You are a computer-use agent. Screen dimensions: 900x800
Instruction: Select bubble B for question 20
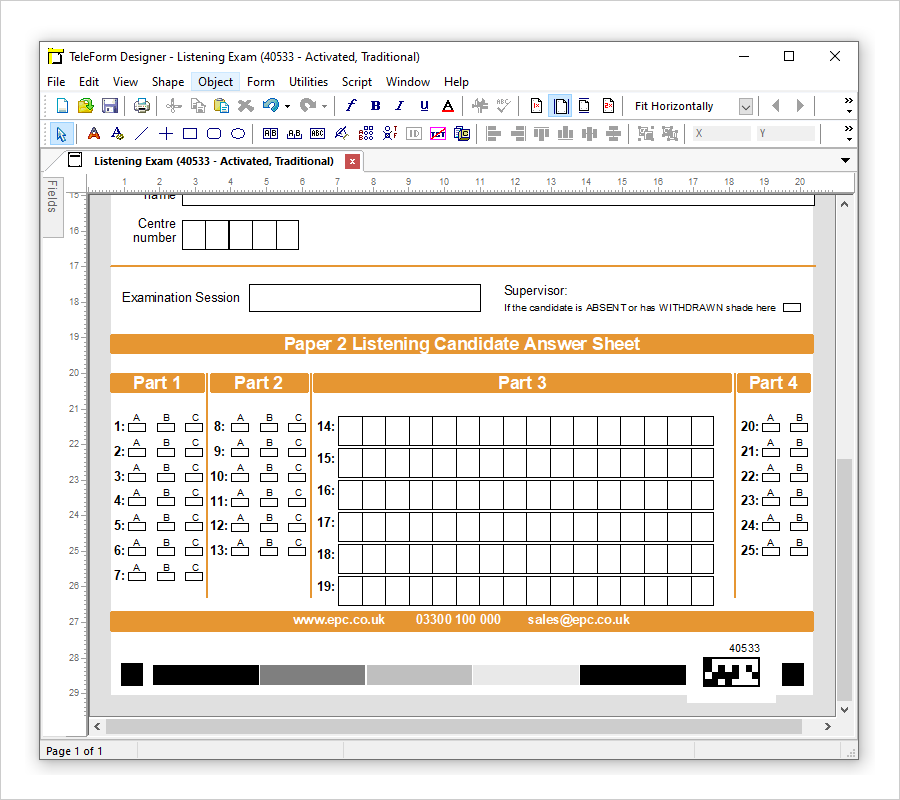click(799, 428)
